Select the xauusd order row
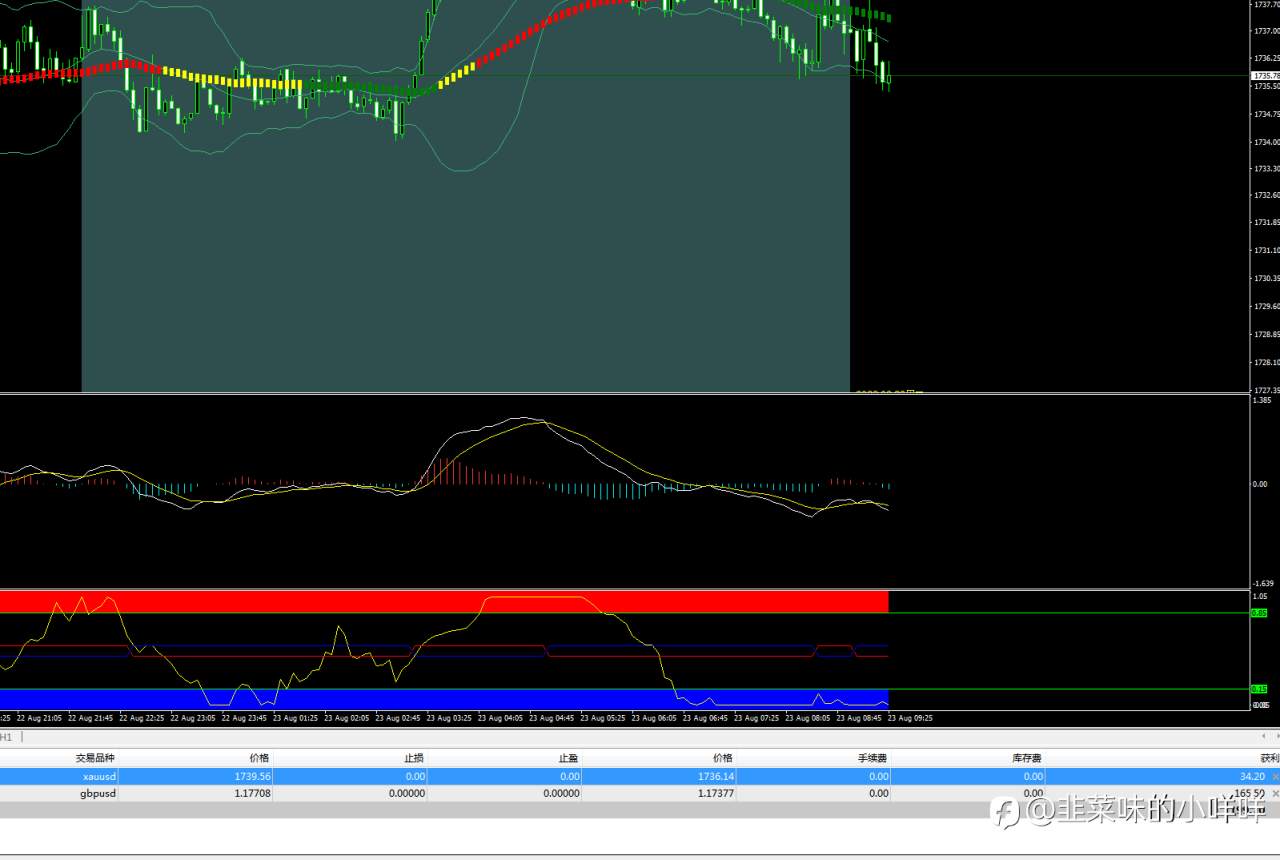This screenshot has height=860, width=1280. tap(640, 776)
